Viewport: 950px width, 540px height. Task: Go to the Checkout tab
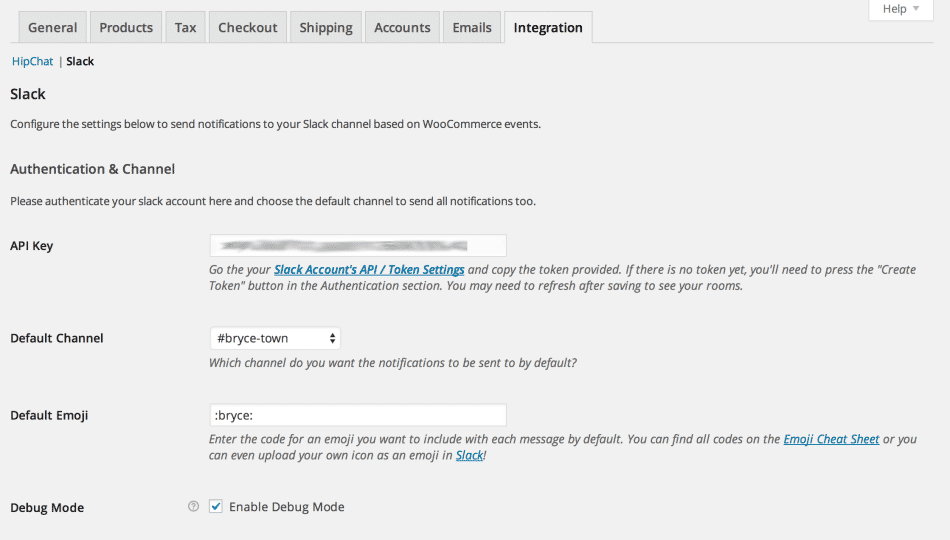248,27
